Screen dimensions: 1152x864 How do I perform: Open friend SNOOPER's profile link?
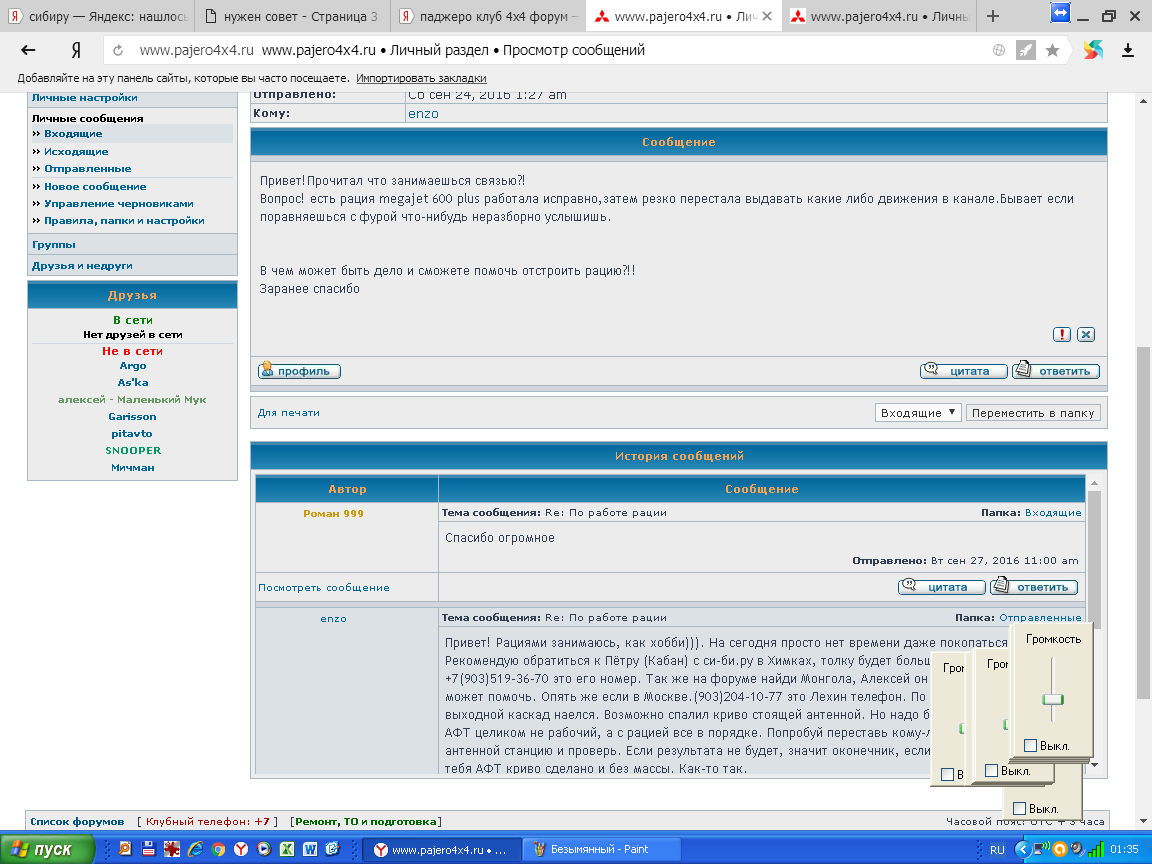pos(133,450)
